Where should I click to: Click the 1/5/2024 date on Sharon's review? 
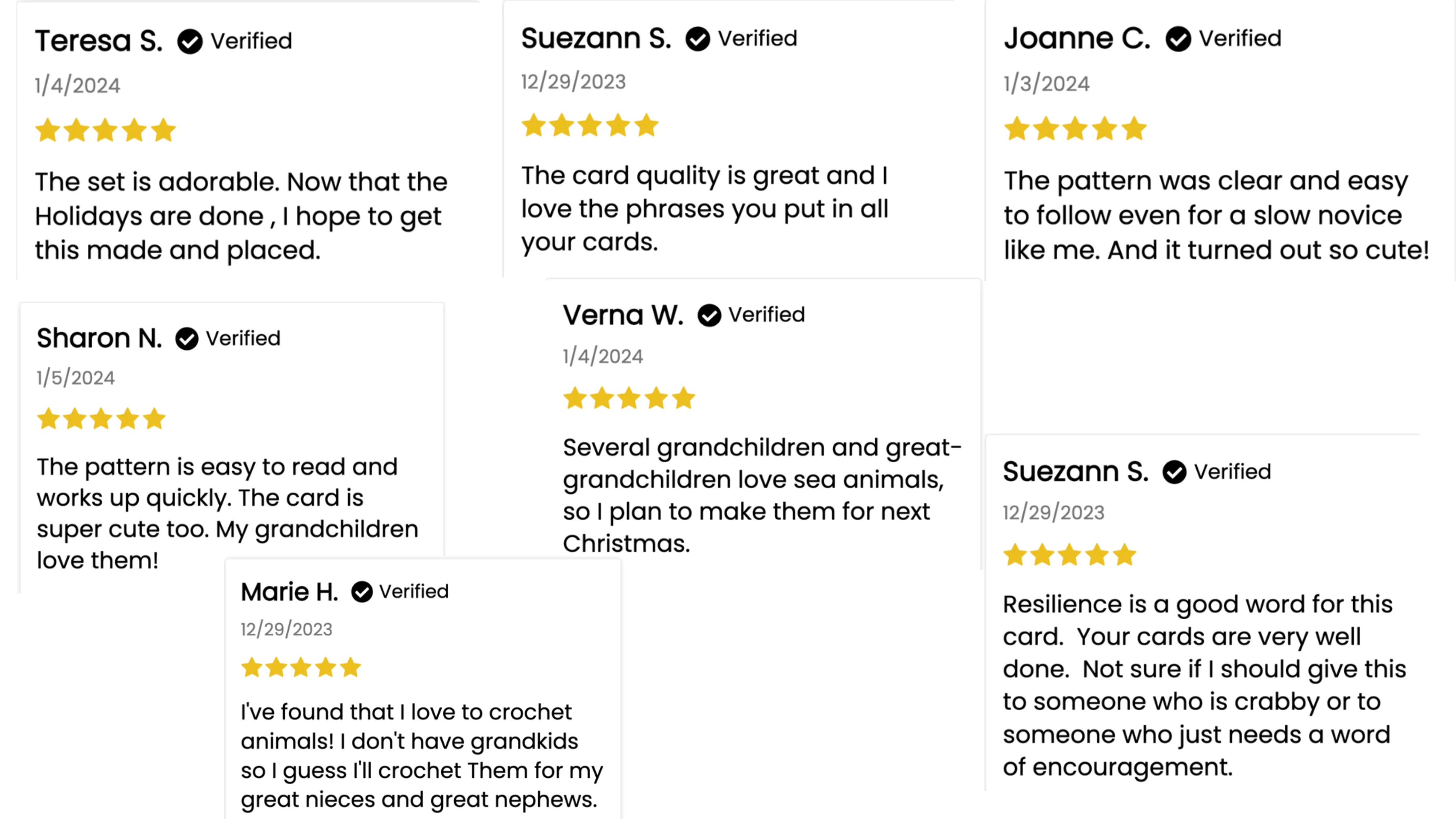76,378
